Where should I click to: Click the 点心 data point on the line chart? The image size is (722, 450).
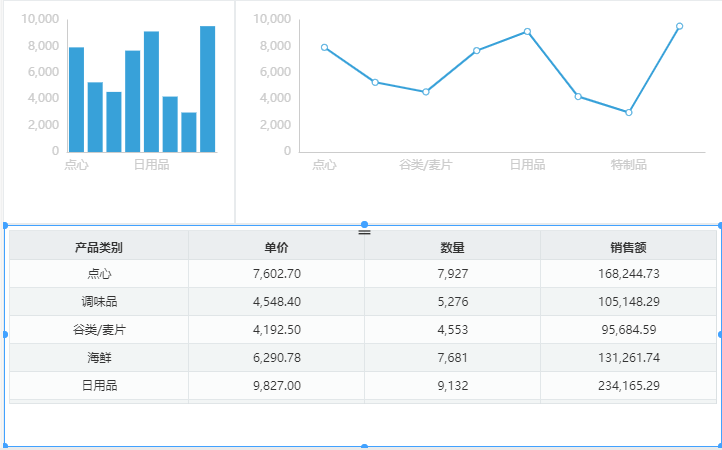324,47
